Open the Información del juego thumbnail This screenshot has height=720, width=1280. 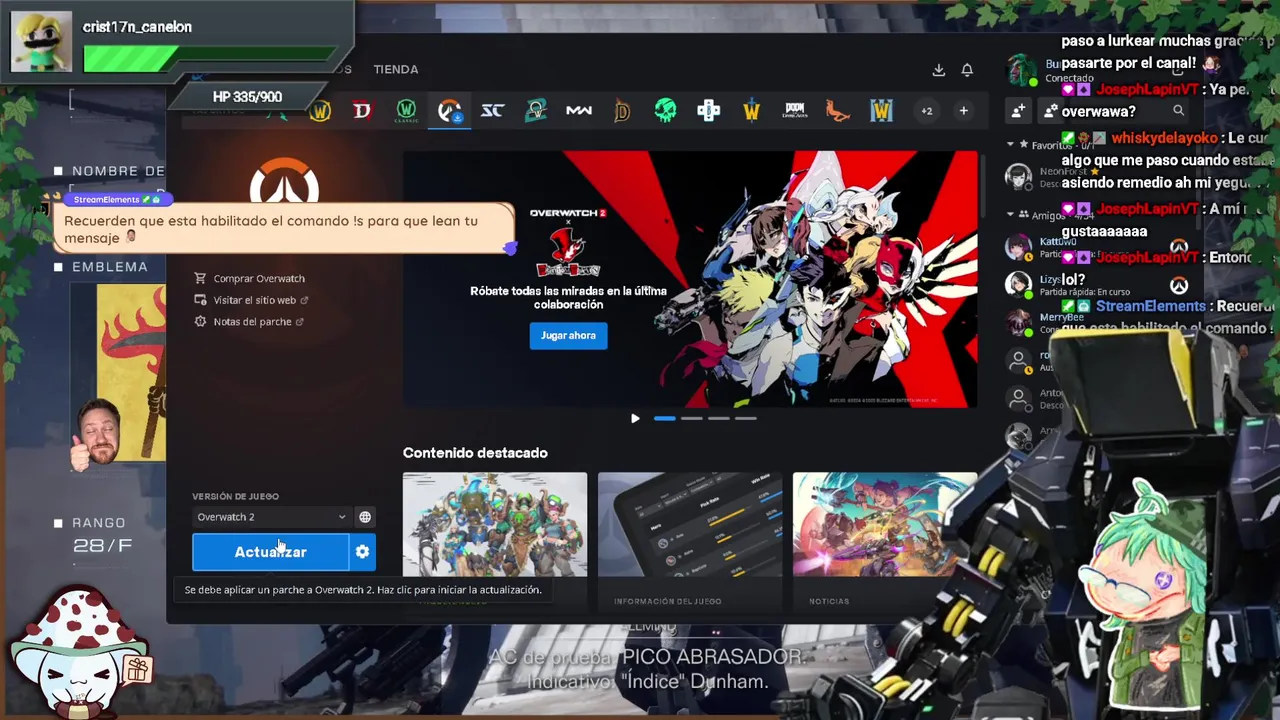690,524
